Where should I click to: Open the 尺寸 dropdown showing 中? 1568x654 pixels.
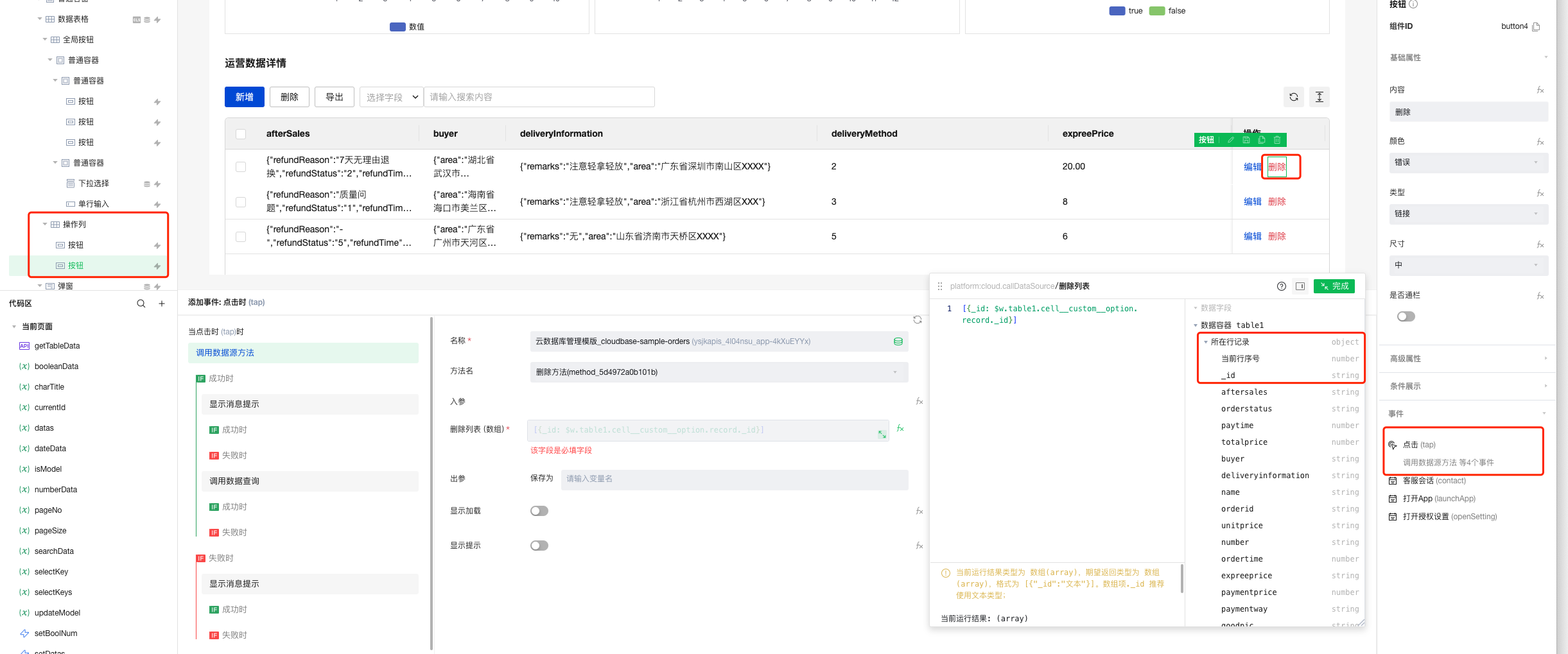tap(1468, 265)
